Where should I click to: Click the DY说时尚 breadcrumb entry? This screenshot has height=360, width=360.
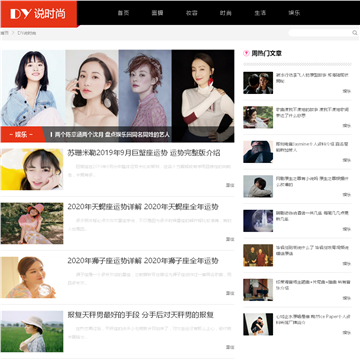(27, 33)
